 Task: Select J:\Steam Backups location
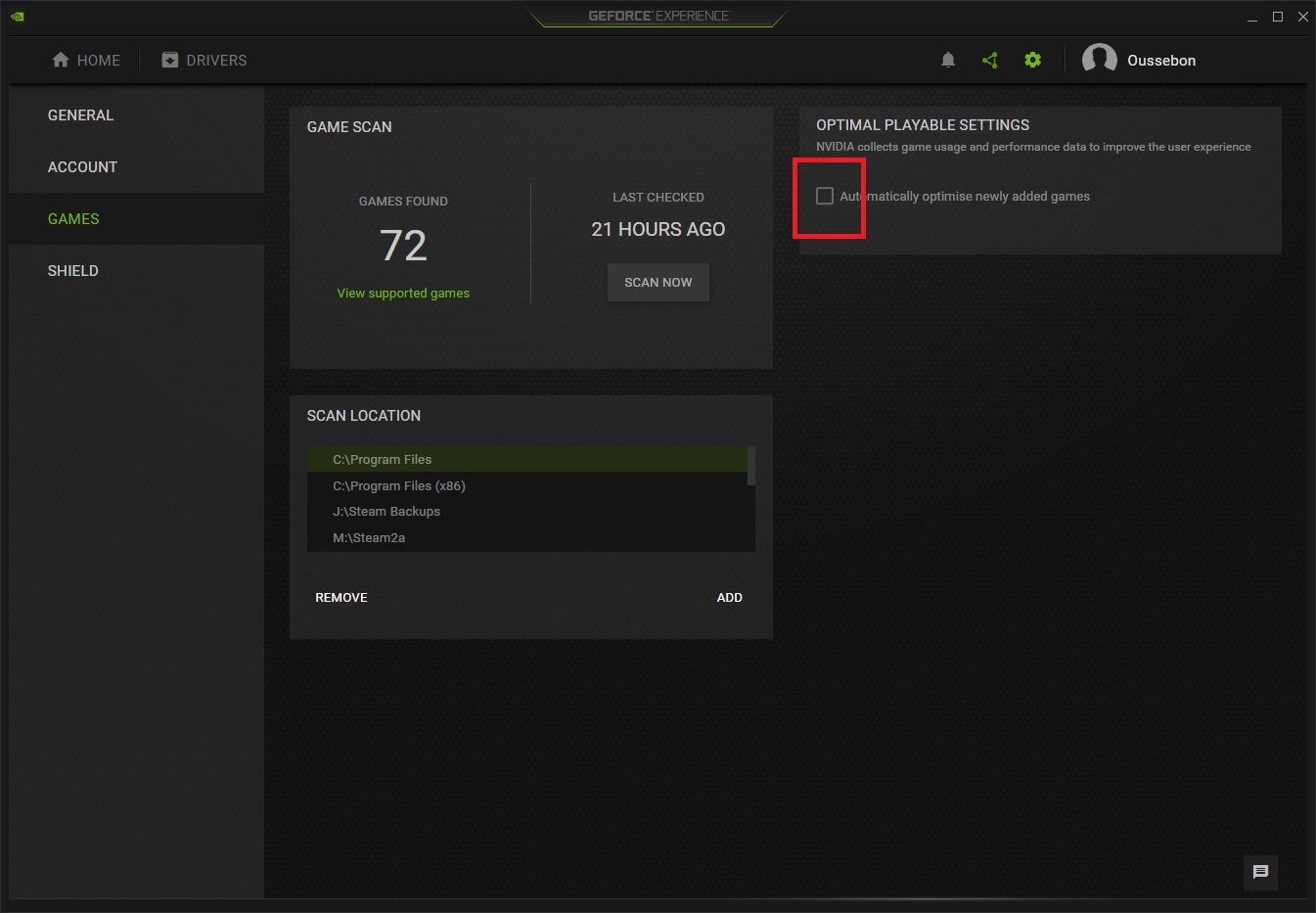(x=526, y=511)
